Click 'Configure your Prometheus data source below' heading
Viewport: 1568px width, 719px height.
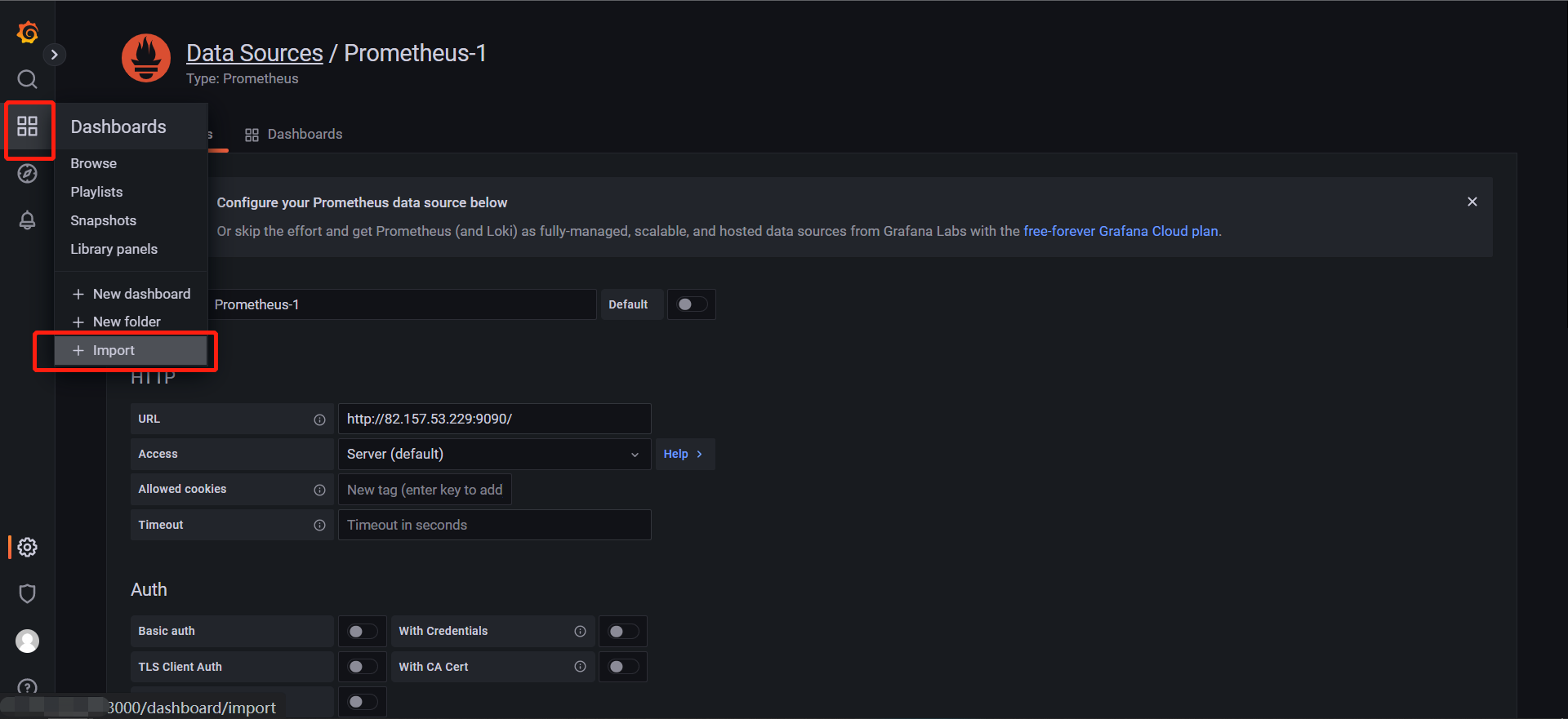pyautogui.click(x=362, y=202)
